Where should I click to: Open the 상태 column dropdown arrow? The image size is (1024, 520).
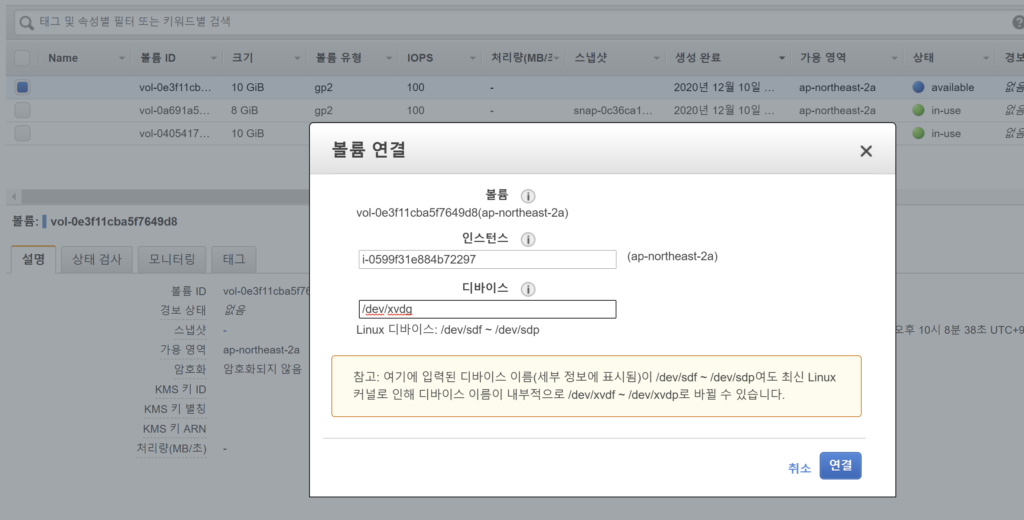click(986, 58)
